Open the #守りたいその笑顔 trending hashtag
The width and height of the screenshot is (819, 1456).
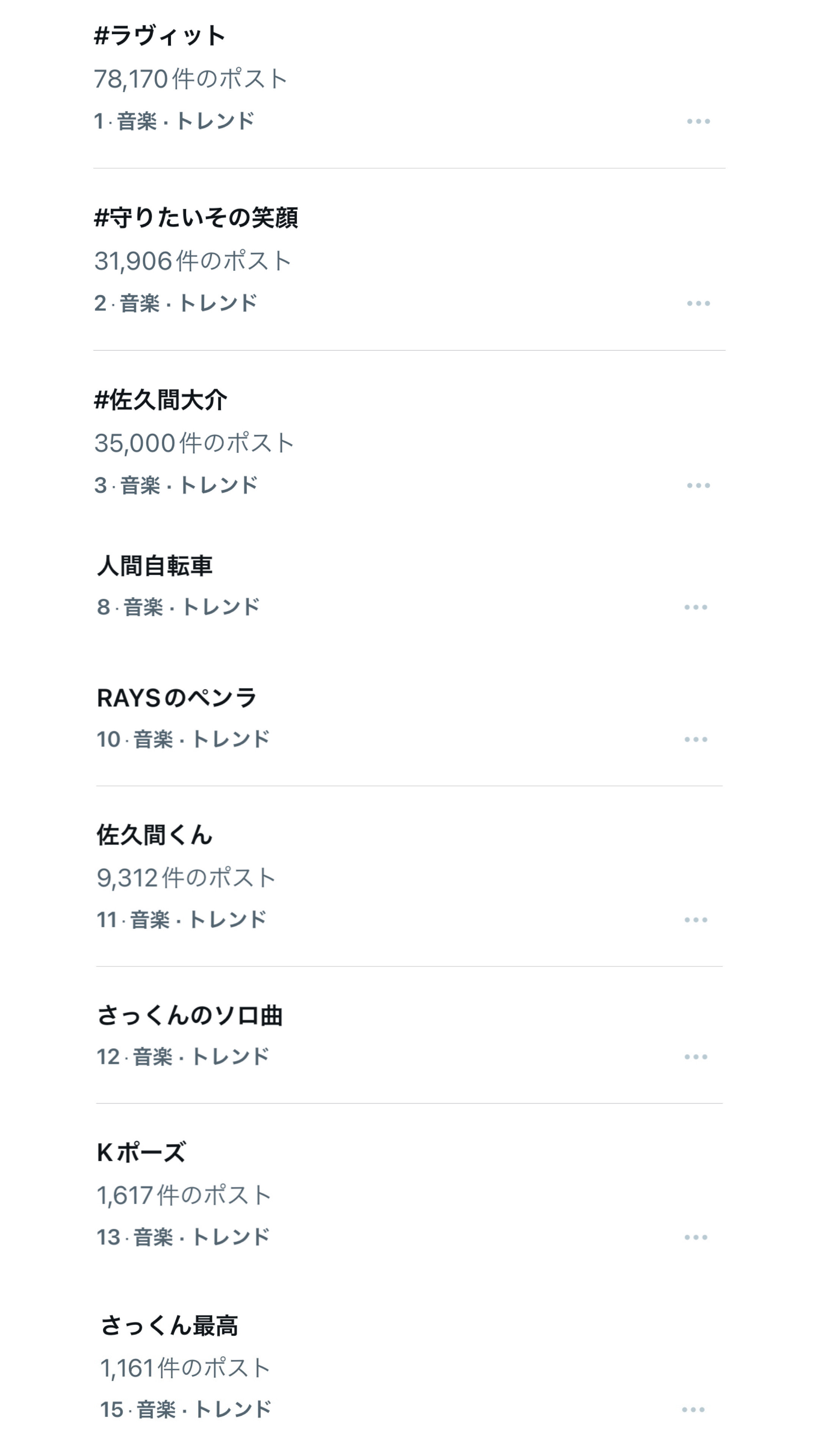point(196,218)
